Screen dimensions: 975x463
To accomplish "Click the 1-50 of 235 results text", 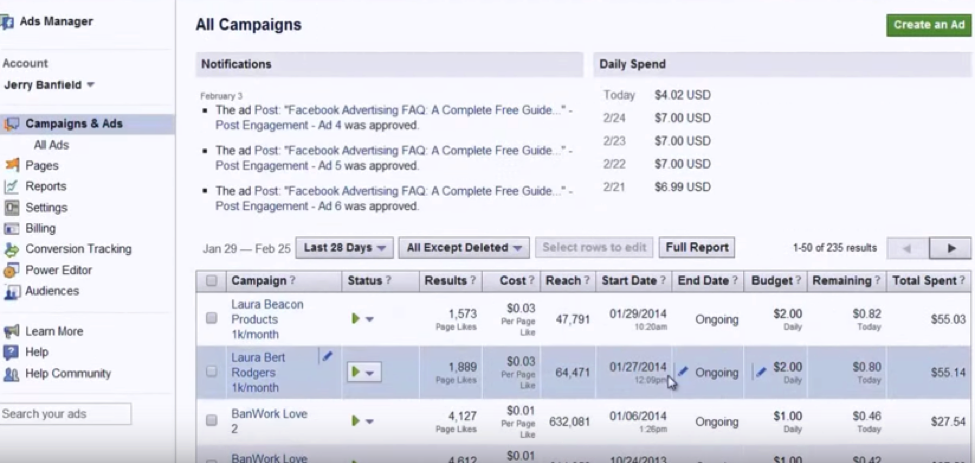I will coord(834,248).
